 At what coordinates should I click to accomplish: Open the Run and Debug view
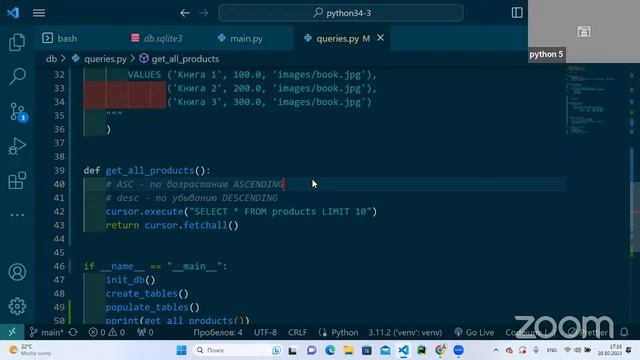point(17,146)
